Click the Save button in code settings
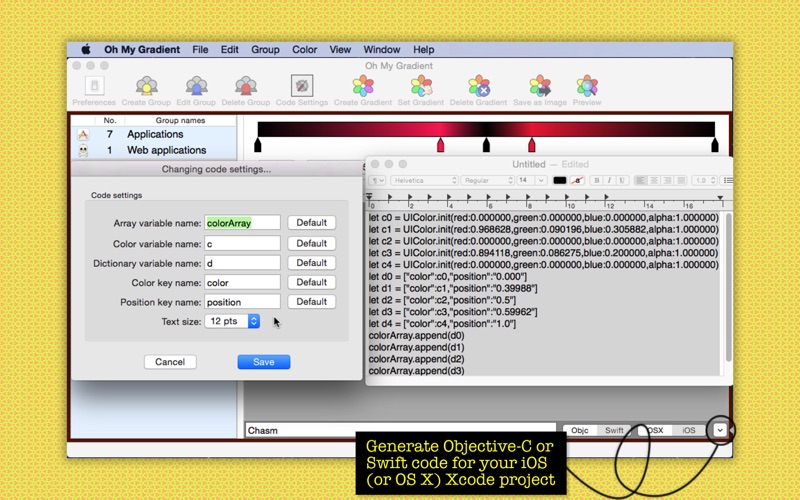This screenshot has height=500, width=800. [x=264, y=362]
